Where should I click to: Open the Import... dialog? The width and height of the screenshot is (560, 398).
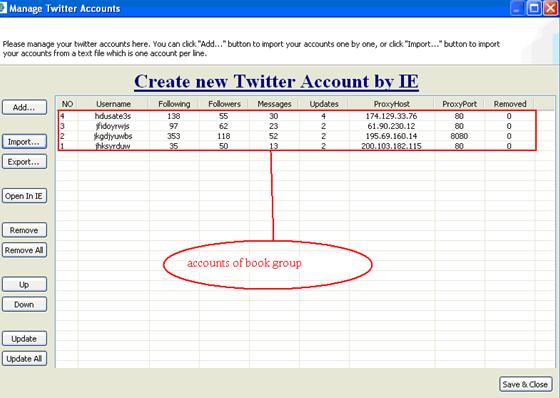24,142
